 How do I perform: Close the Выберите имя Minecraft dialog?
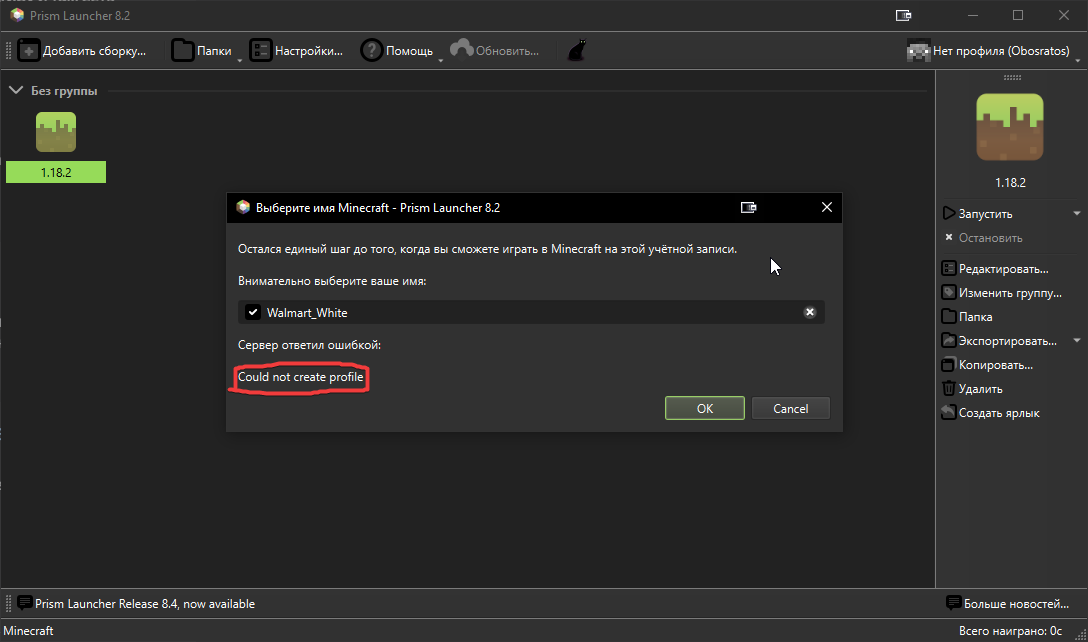[x=826, y=208]
